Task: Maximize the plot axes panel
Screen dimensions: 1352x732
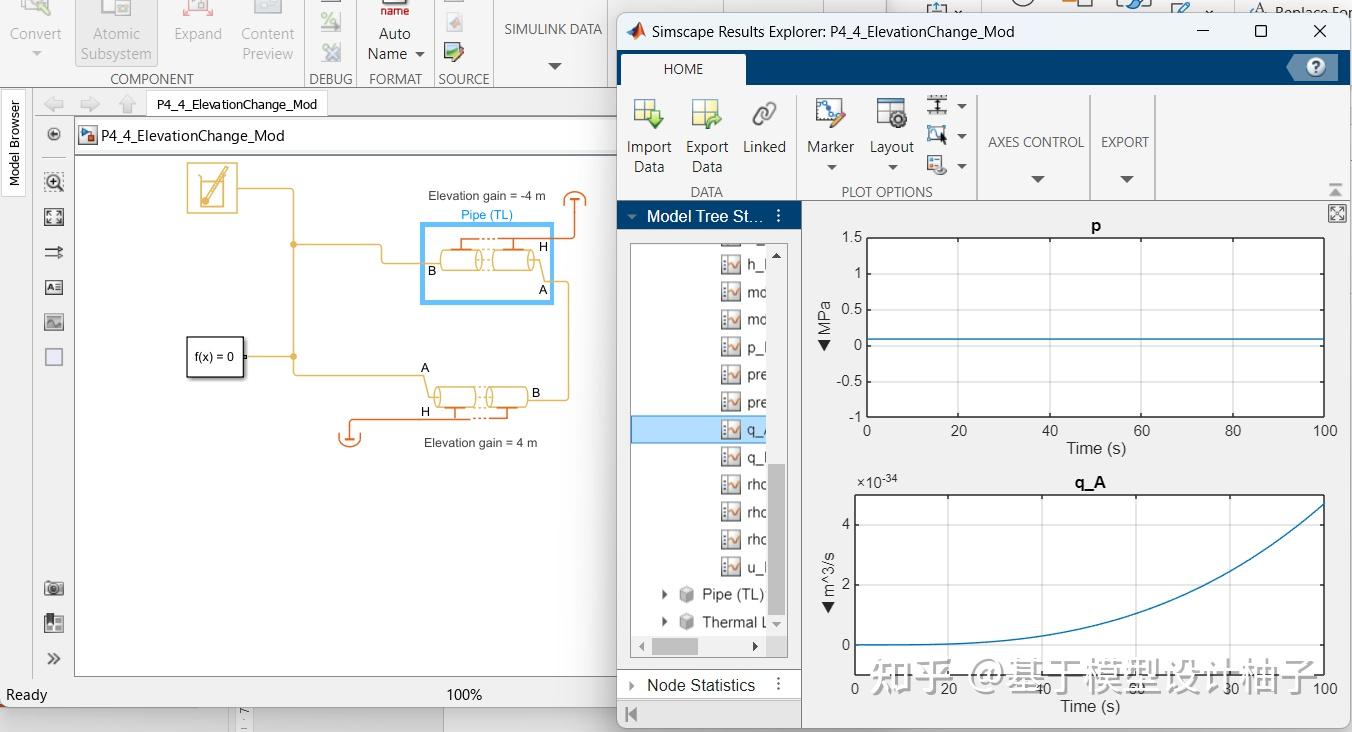Action: tap(1336, 213)
